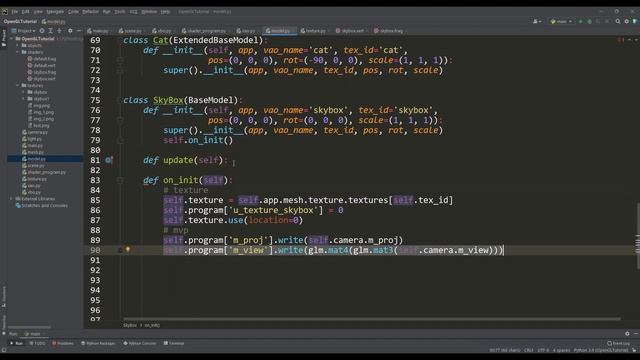This screenshot has height=360, width=640.
Task: Open the Window menu
Action: [x=149, y=11]
